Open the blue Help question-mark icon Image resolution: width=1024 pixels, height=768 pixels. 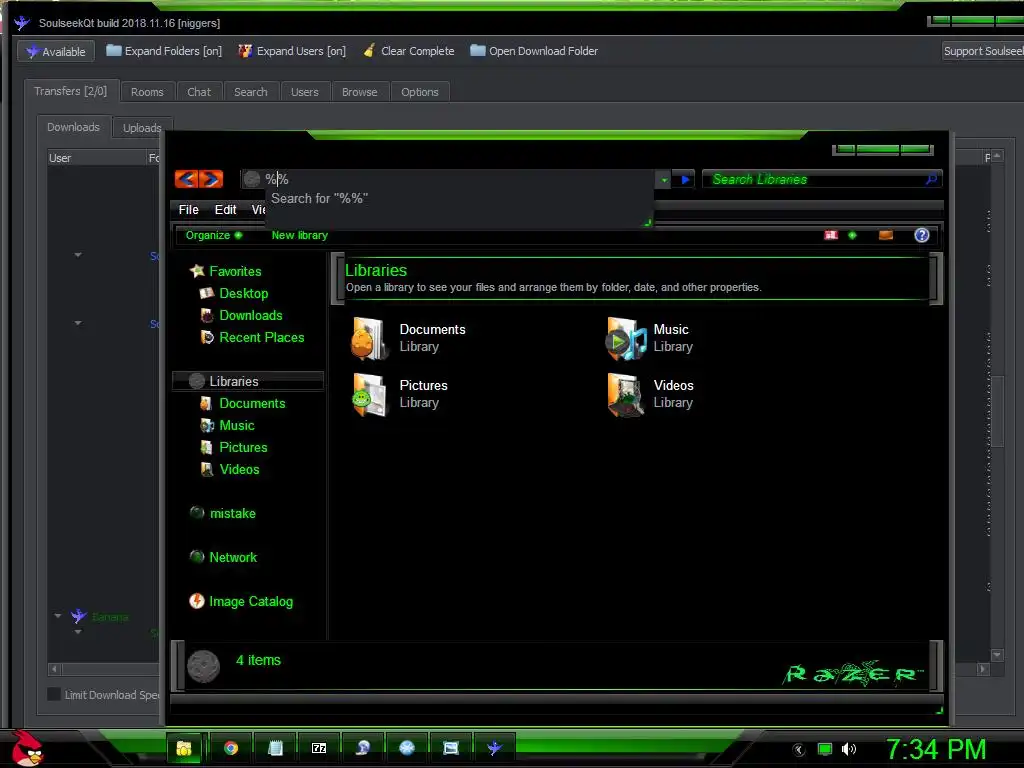click(921, 235)
